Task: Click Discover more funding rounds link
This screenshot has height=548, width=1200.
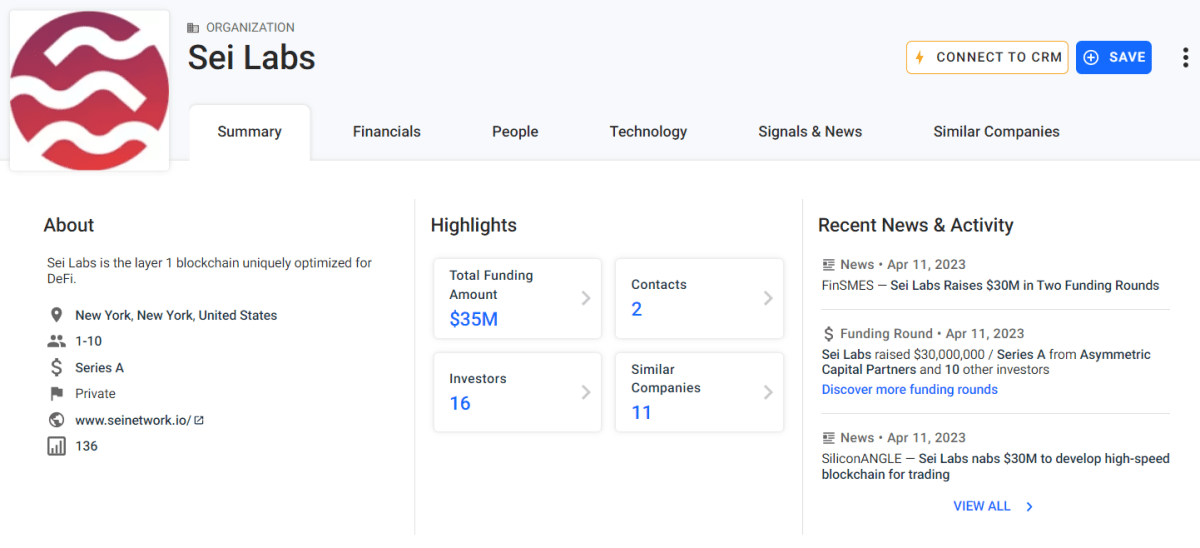Action: tap(910, 390)
